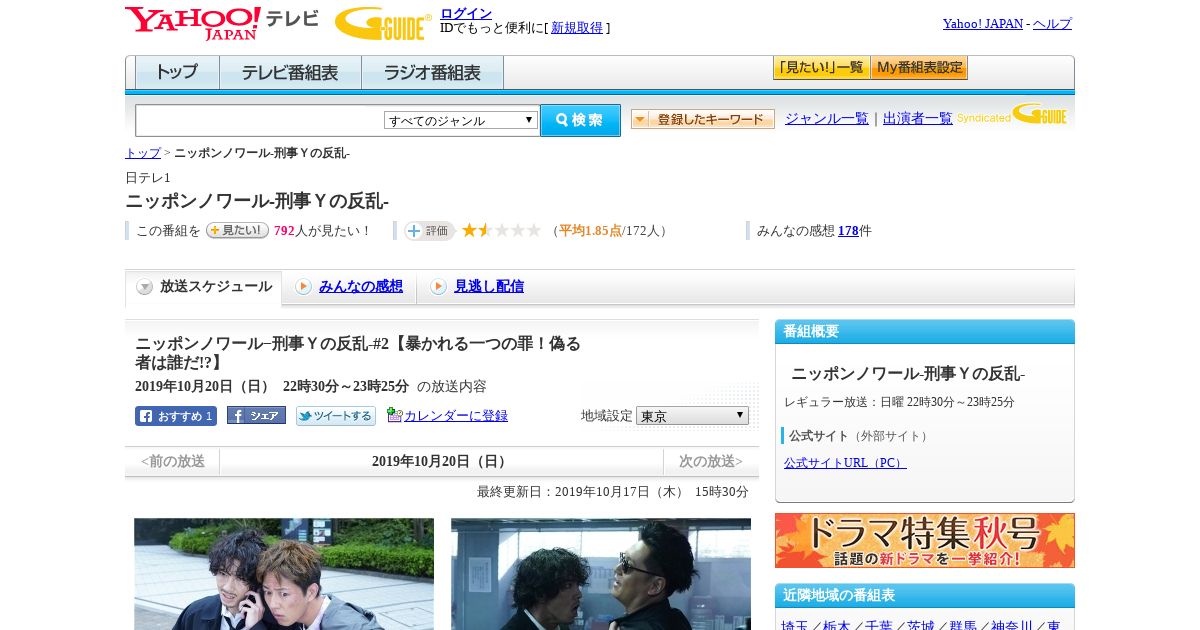
Task: Click the ログイン link
Action: (466, 13)
